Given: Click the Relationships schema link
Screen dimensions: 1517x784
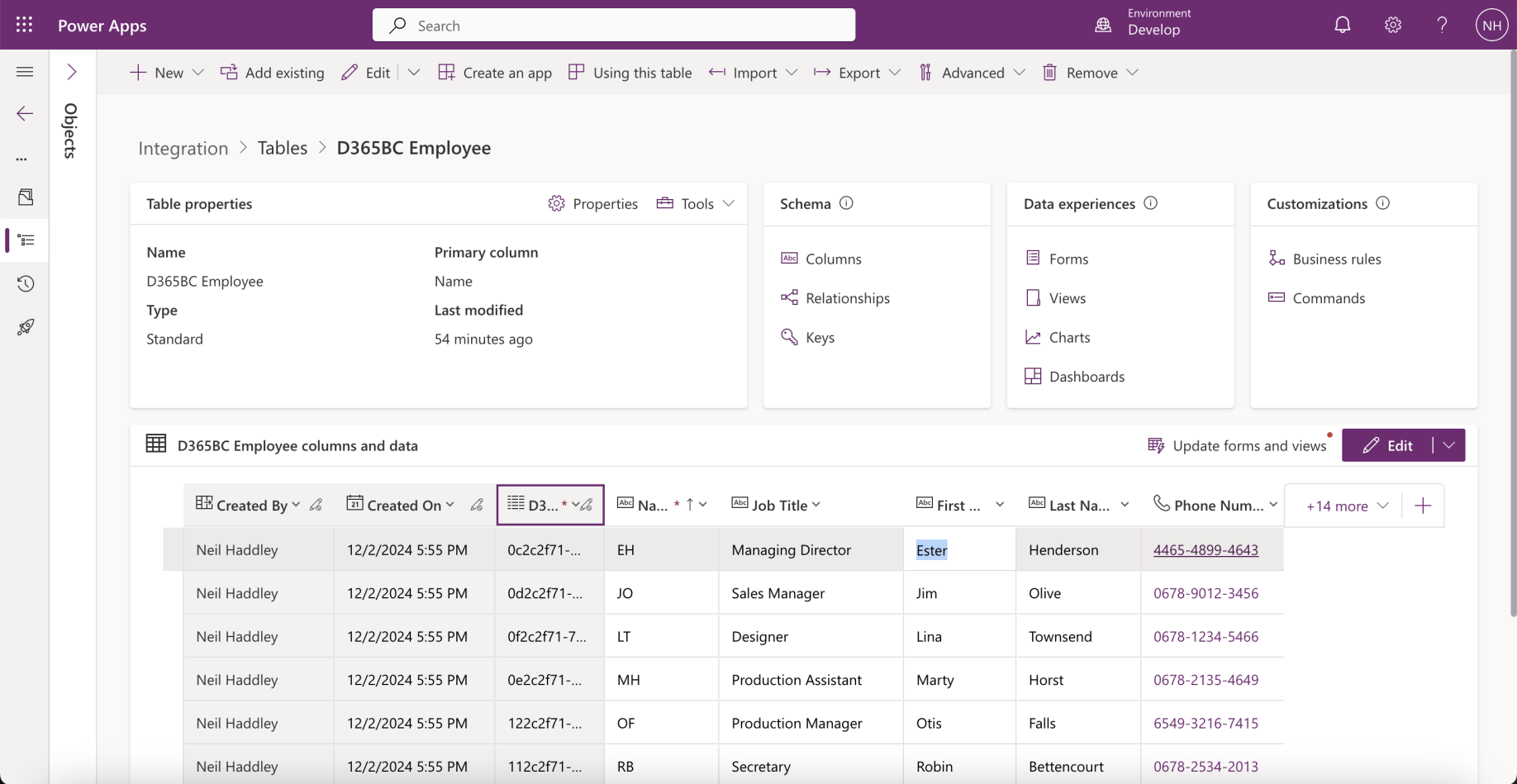Looking at the screenshot, I should point(847,298).
